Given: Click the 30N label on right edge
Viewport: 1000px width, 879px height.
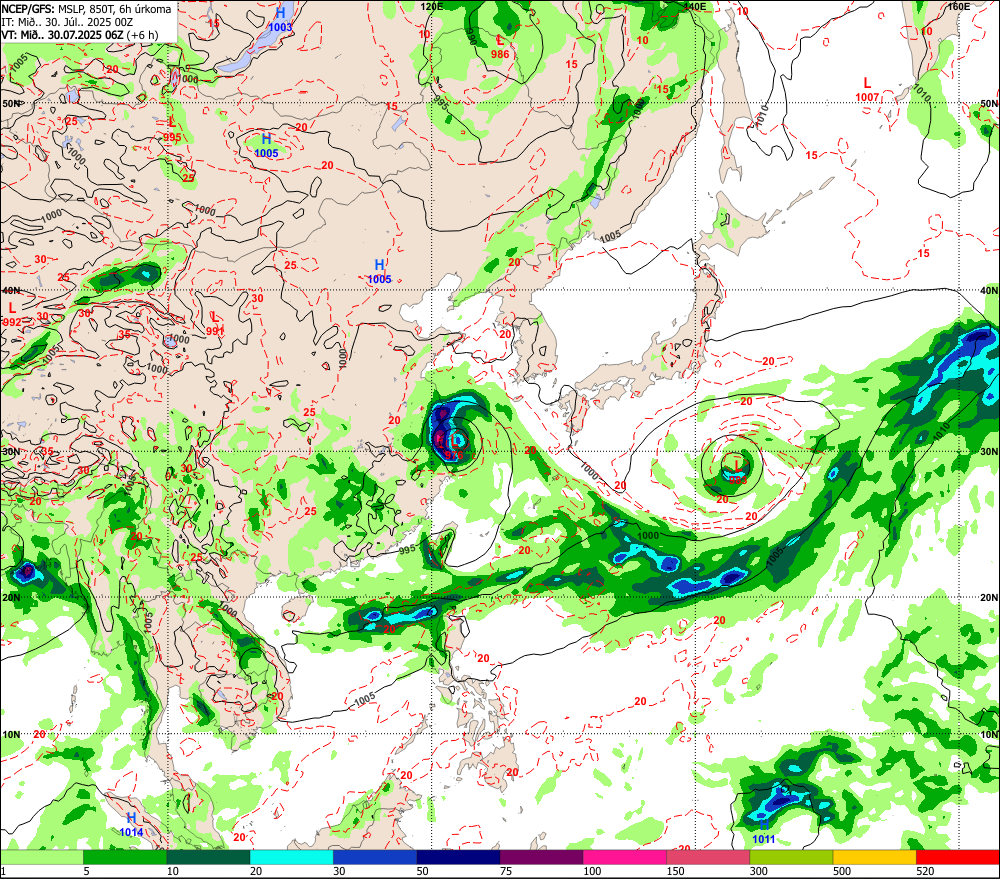Looking at the screenshot, I should [989, 452].
